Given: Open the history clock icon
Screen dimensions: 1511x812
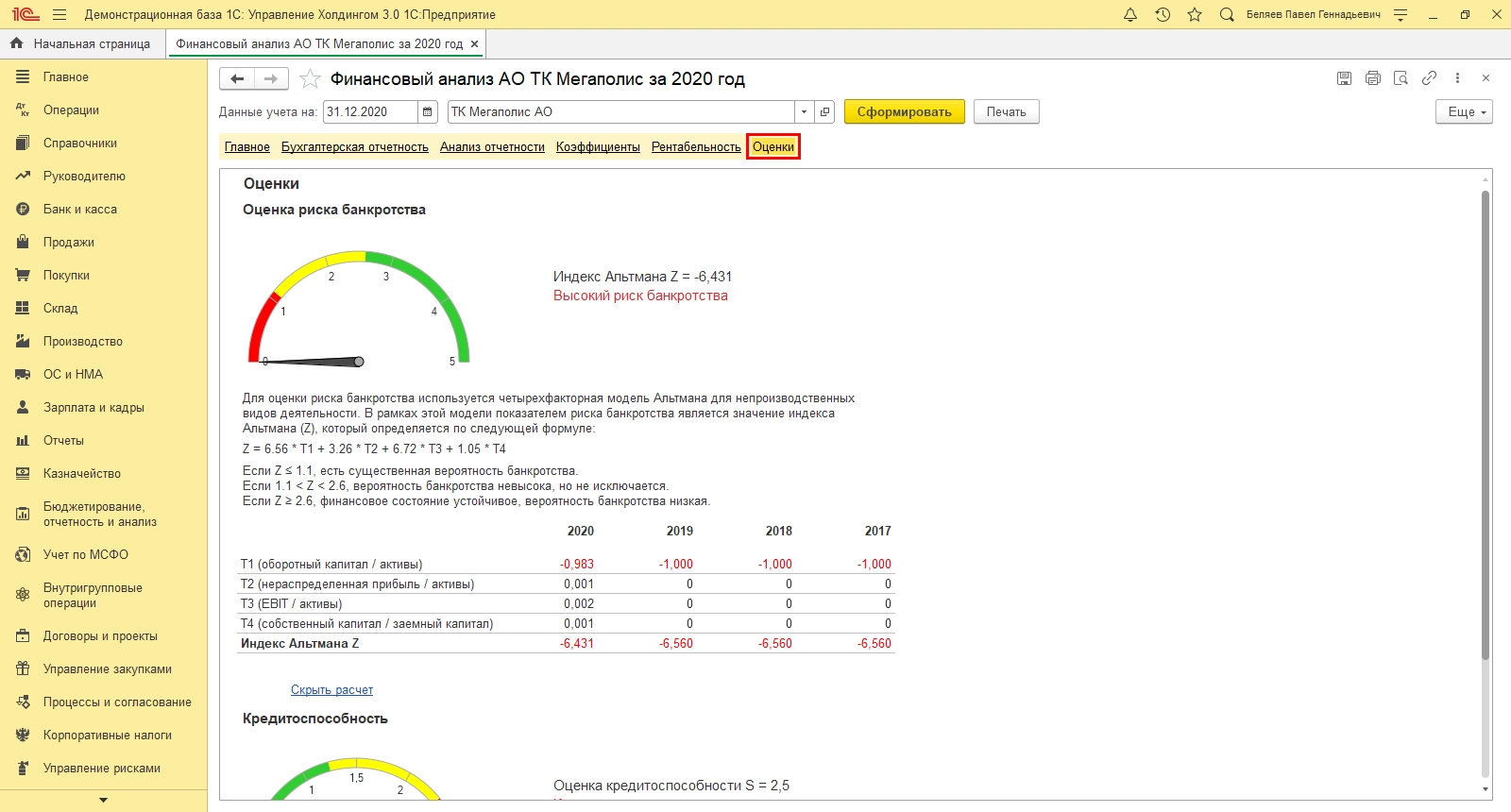Looking at the screenshot, I should click(1163, 14).
